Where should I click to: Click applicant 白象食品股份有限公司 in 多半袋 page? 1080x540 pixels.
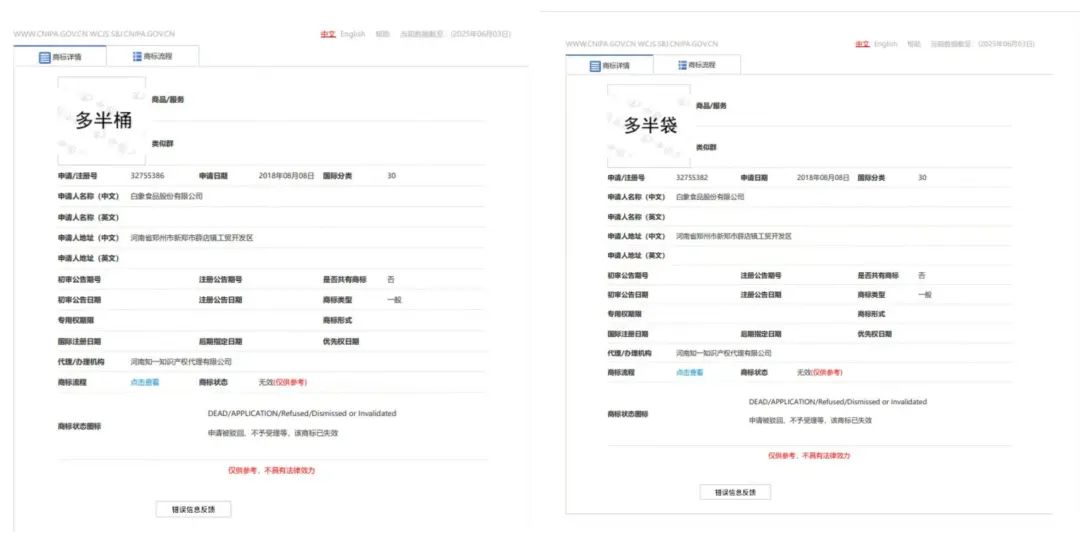click(710, 197)
